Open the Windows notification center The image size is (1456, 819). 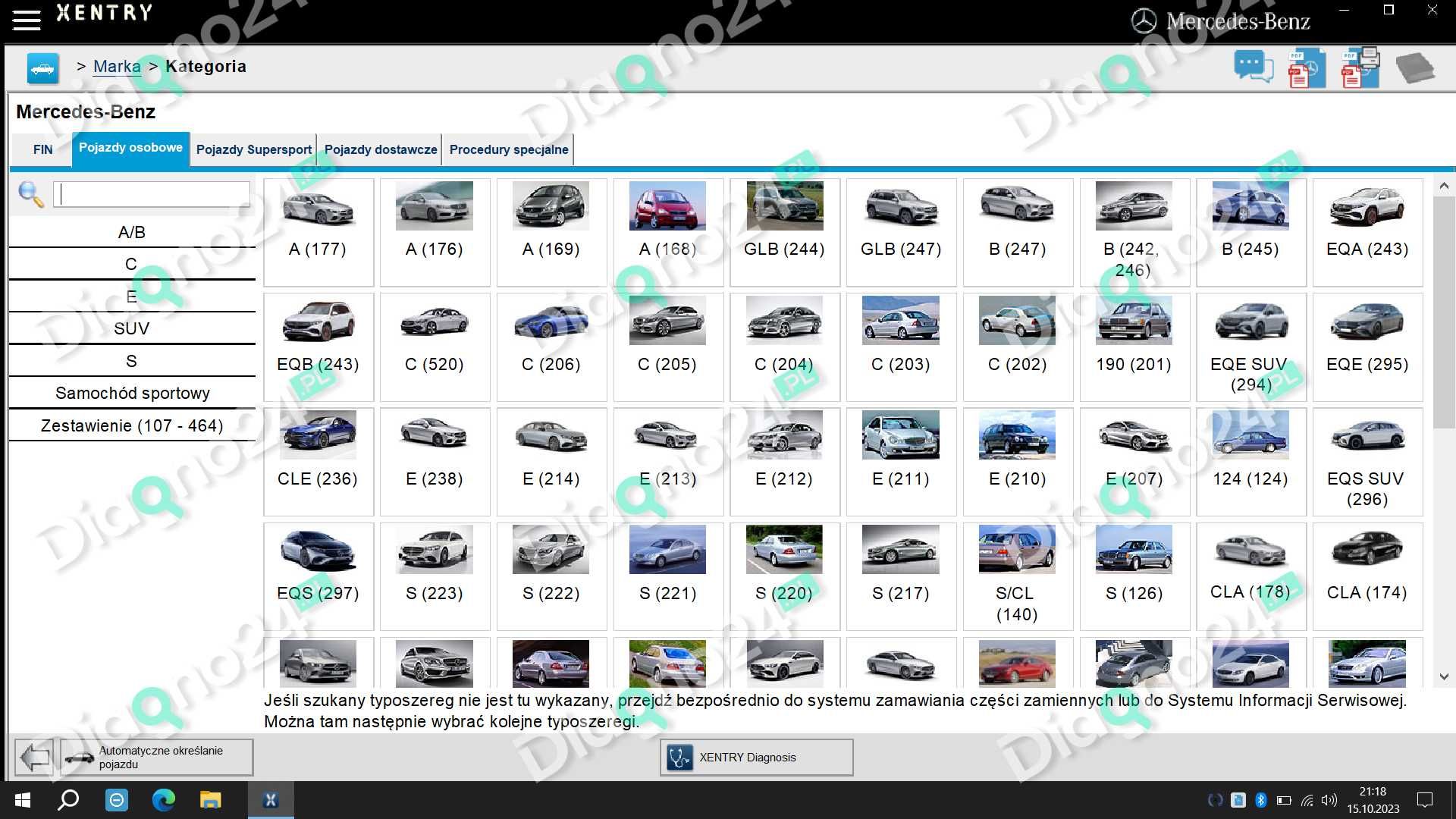(1425, 800)
